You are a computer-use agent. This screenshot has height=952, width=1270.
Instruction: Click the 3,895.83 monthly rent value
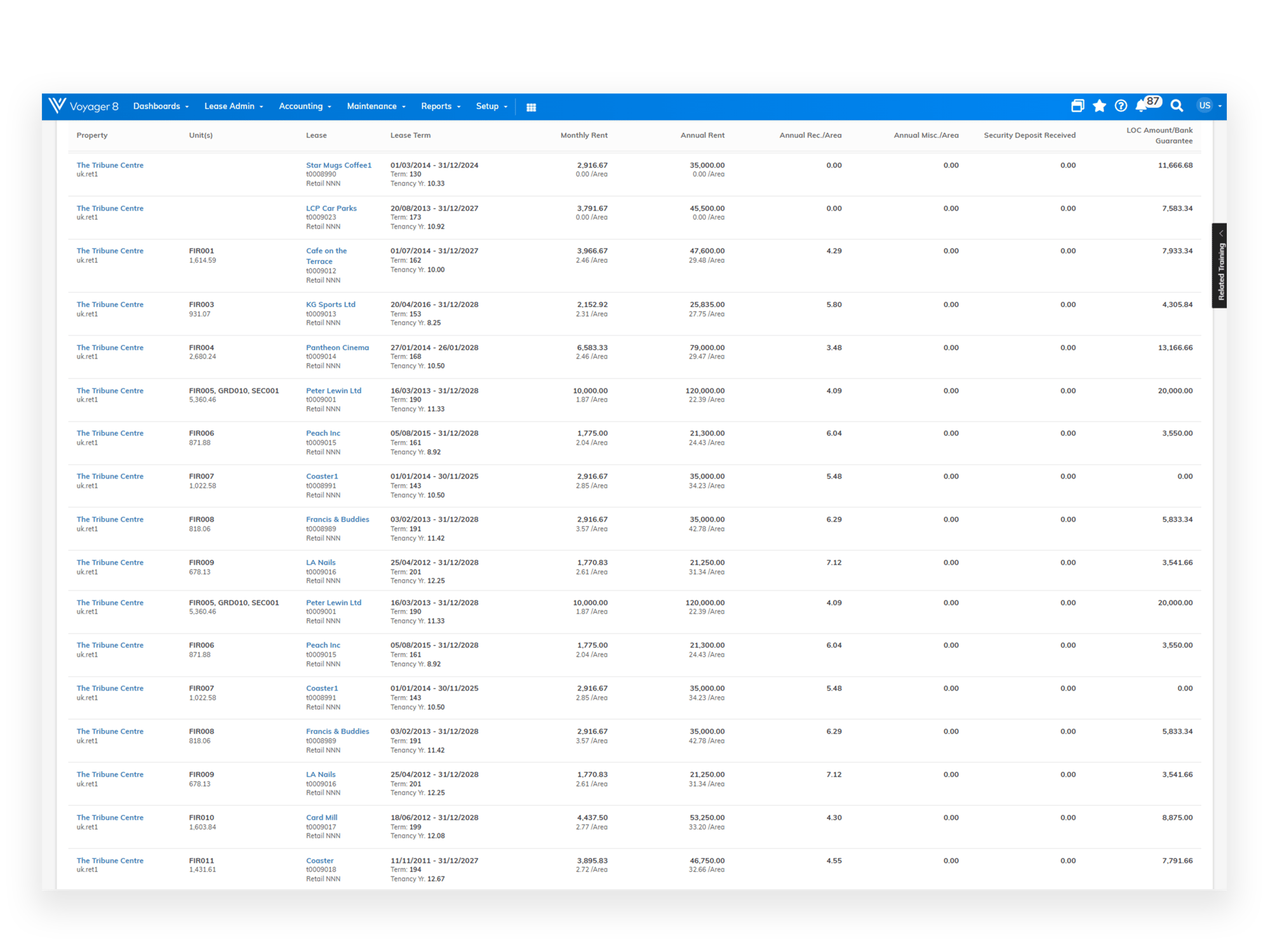(x=592, y=861)
